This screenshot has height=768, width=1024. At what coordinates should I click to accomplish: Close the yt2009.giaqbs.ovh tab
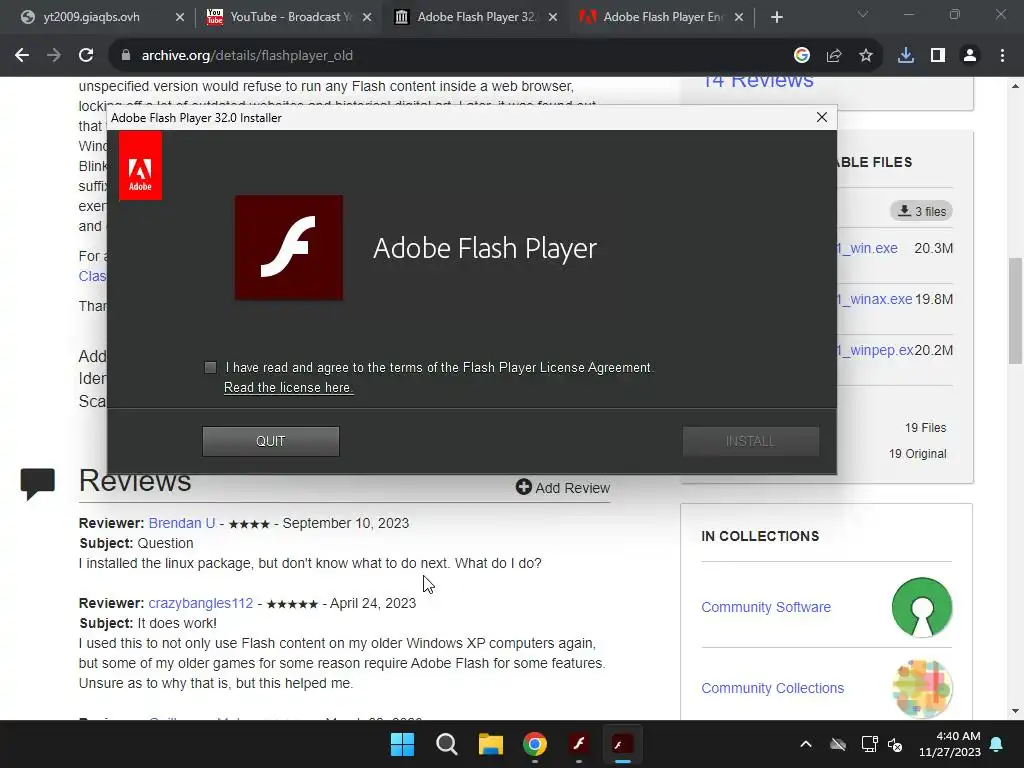(180, 17)
